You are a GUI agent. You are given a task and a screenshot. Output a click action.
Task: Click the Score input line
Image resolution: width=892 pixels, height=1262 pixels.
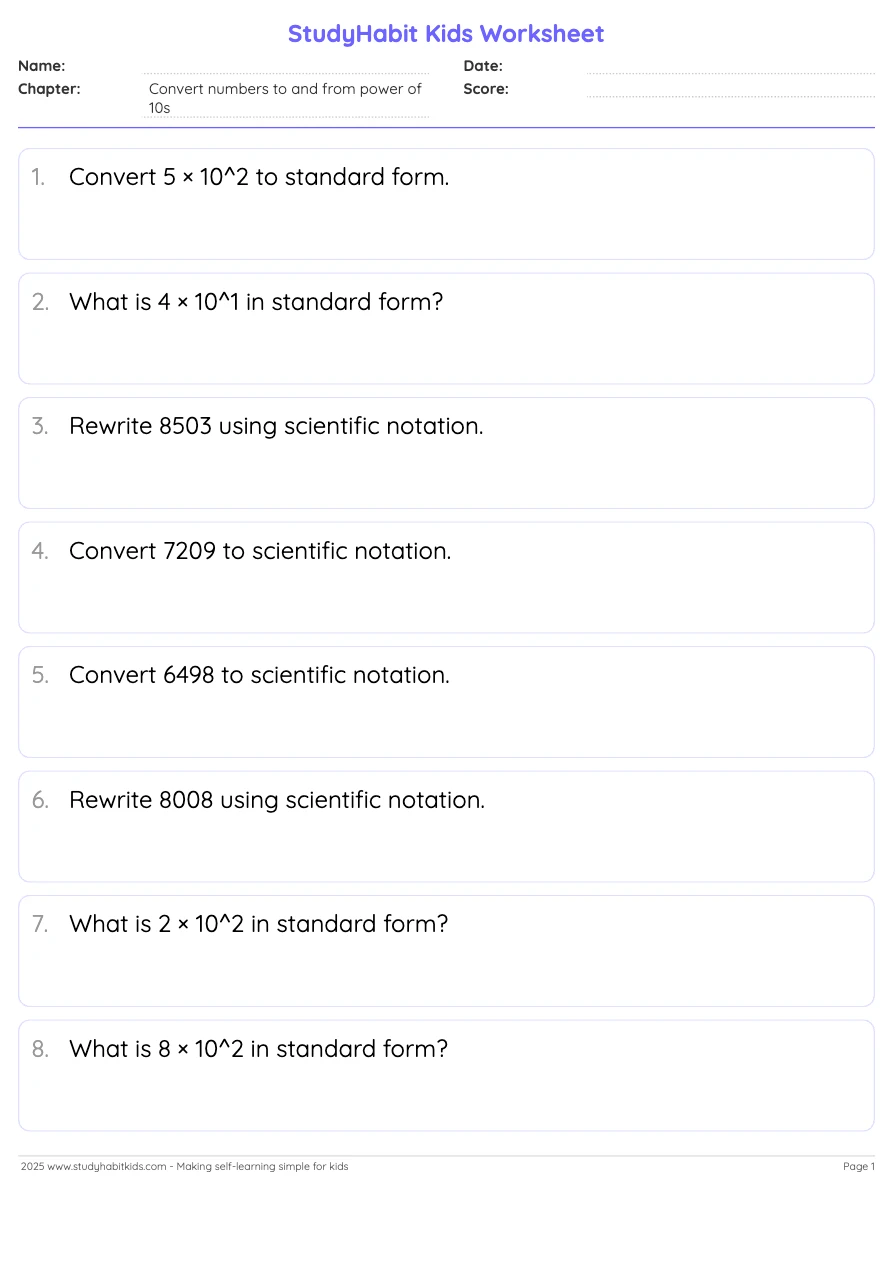click(x=730, y=89)
